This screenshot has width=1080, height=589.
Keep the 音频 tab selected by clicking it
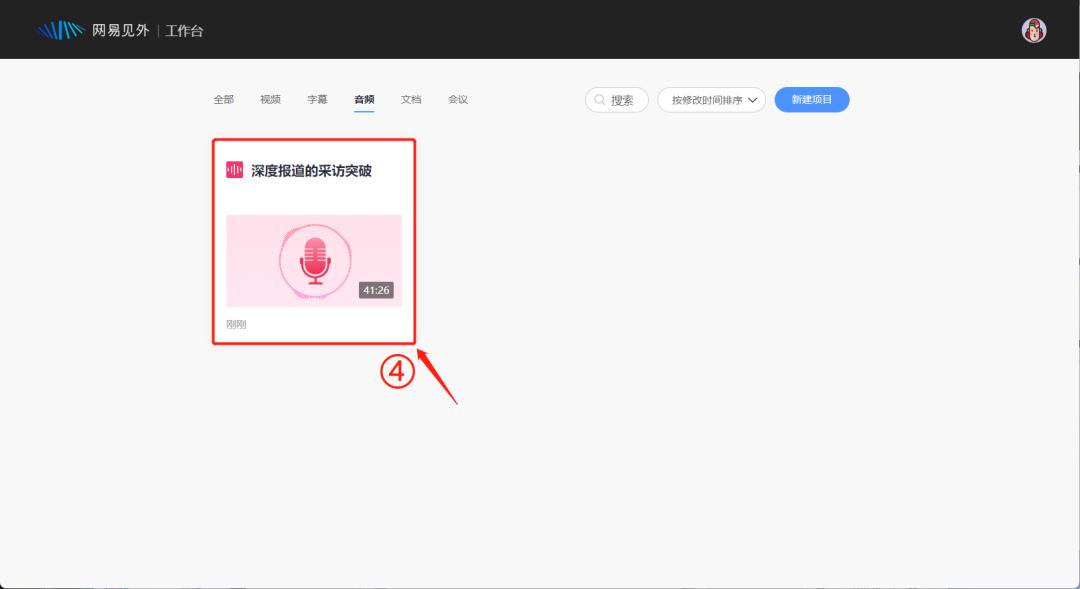pyautogui.click(x=363, y=99)
